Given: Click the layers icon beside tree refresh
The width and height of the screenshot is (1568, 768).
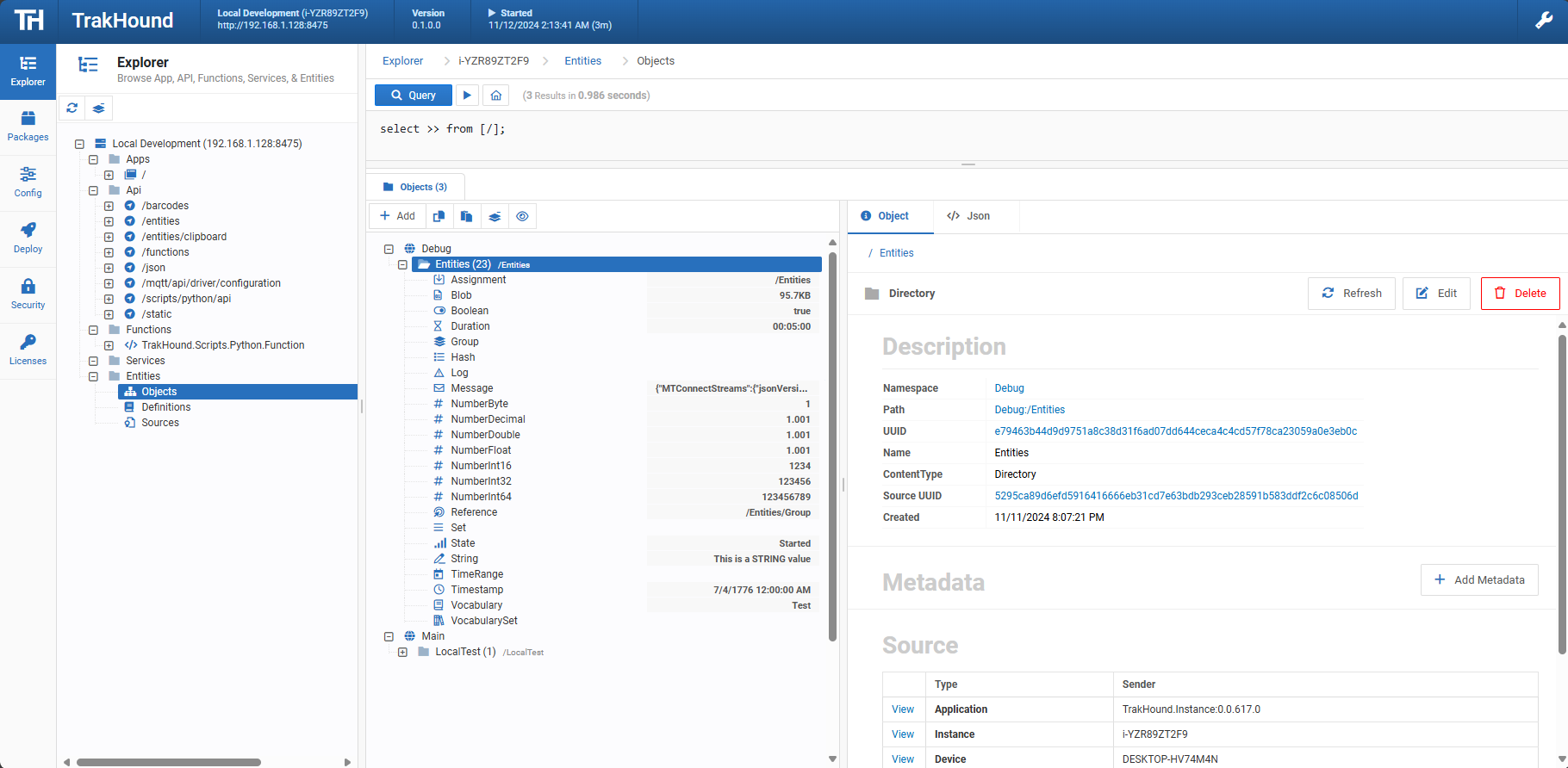Looking at the screenshot, I should coord(99,108).
